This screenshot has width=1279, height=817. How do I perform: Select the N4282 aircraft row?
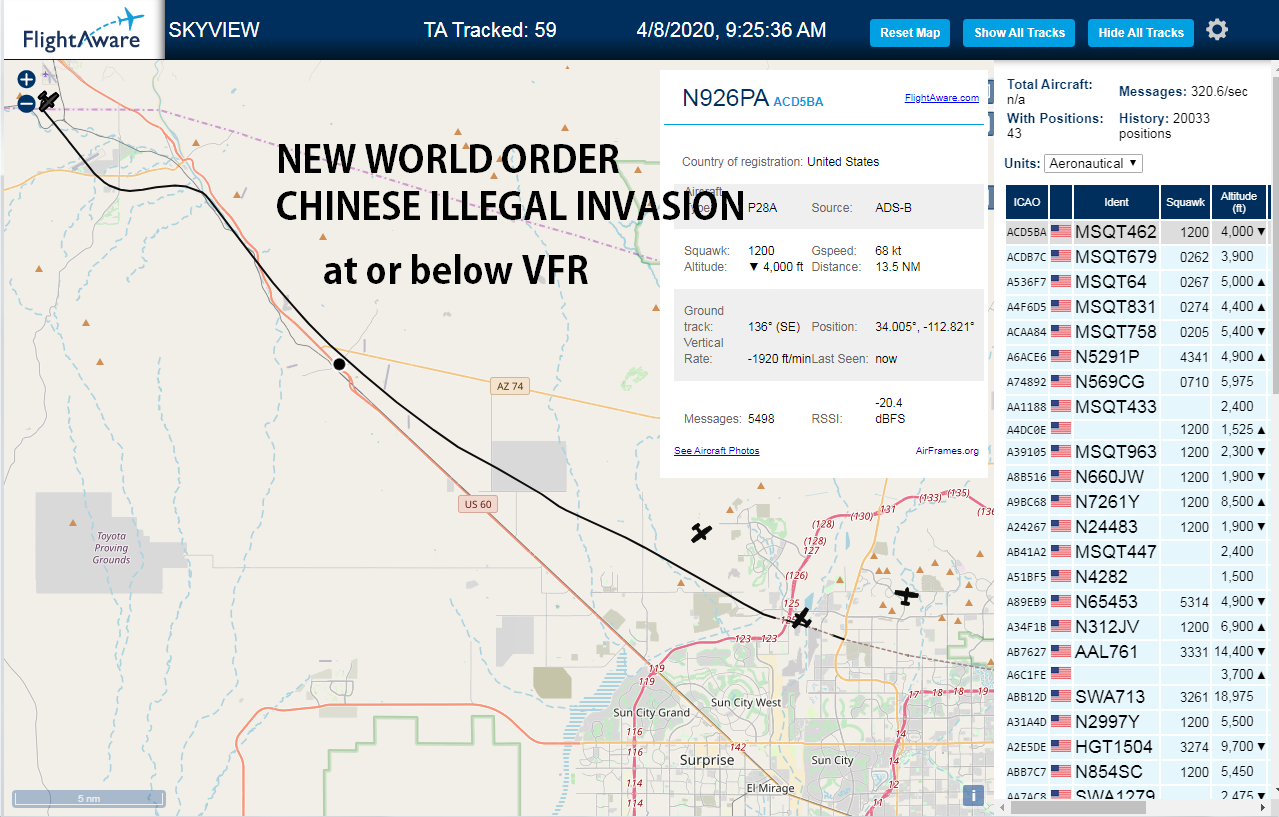point(1137,577)
